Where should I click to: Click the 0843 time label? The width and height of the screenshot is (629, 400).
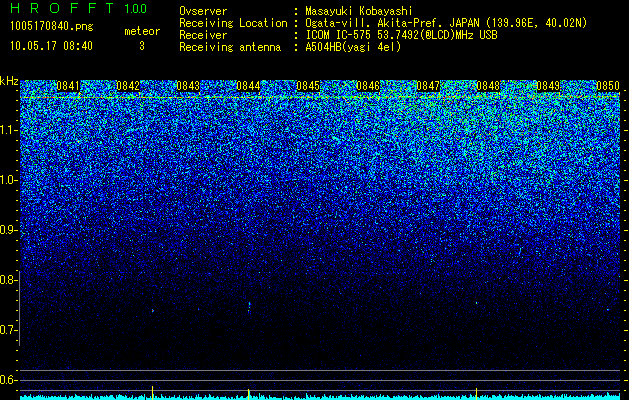[x=188, y=86]
